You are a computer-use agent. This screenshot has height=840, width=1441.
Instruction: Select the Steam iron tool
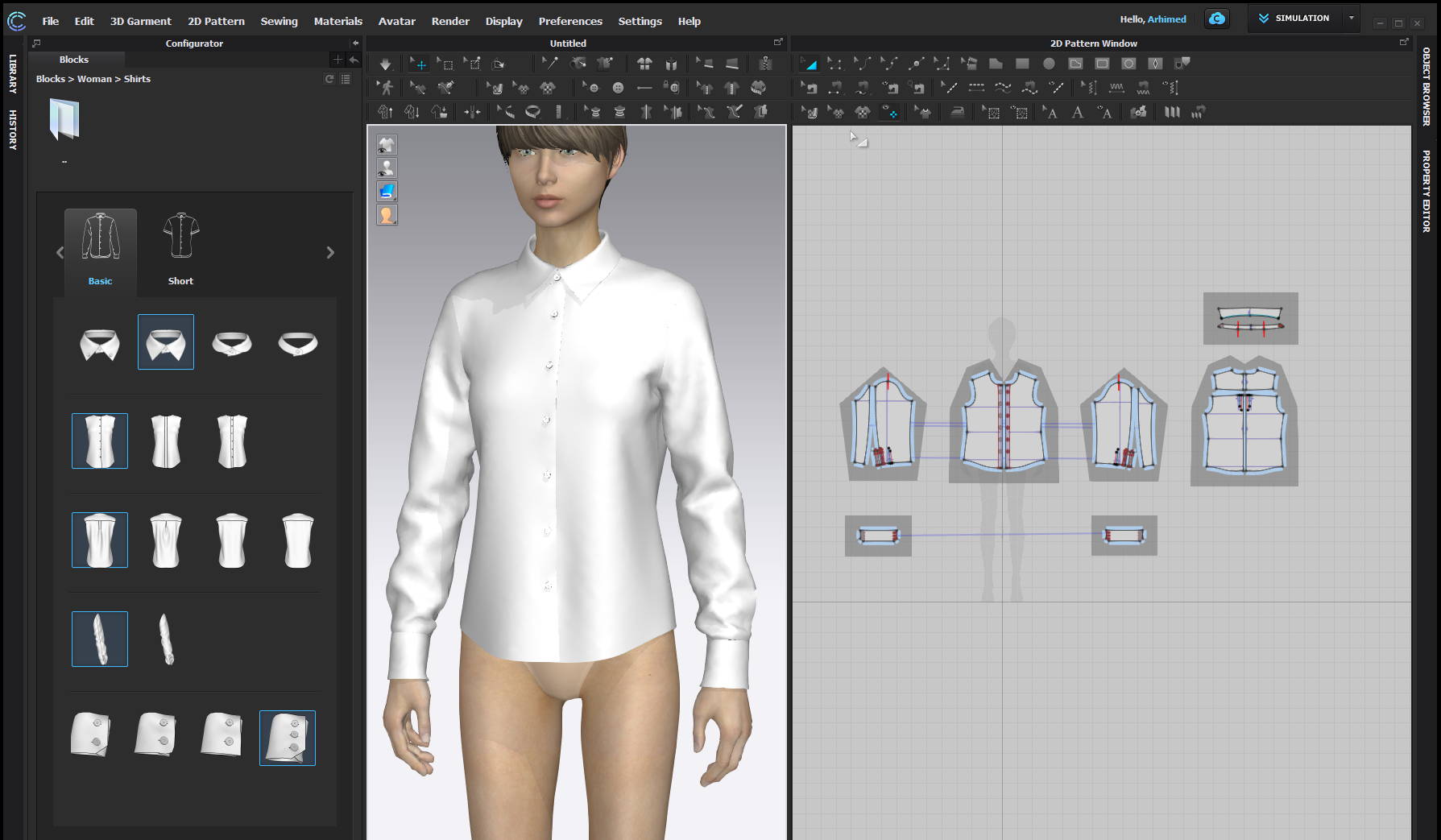(x=957, y=113)
